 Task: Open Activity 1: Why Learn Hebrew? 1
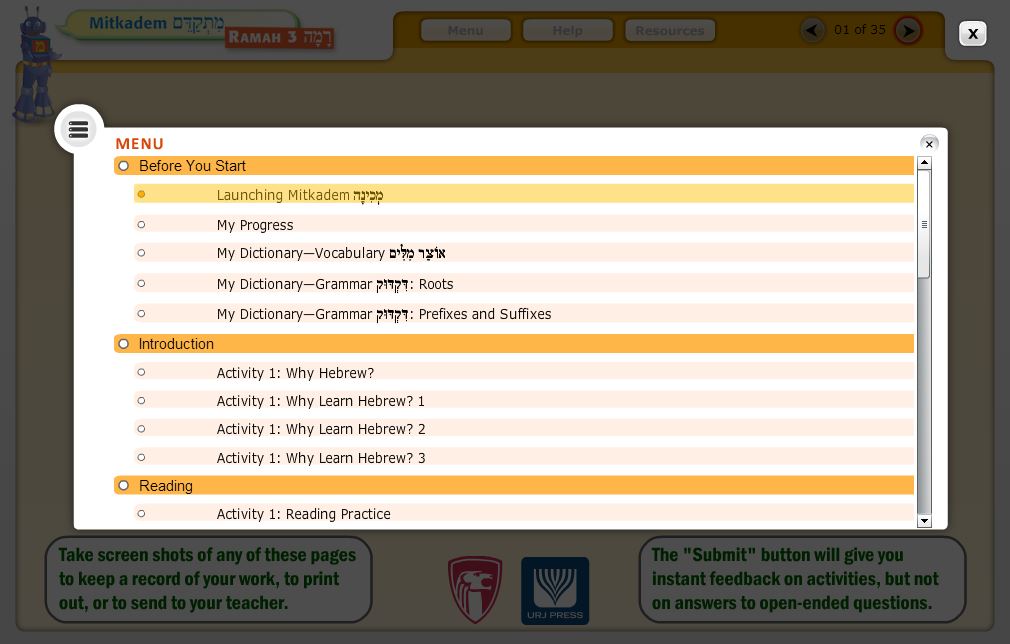(524, 401)
